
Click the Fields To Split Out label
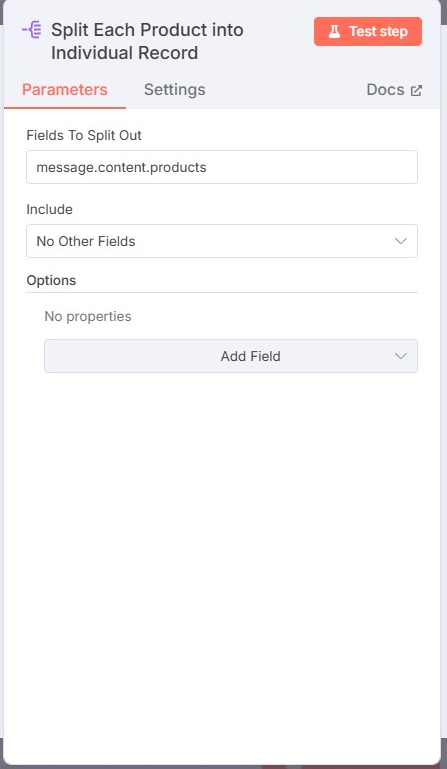click(x=84, y=135)
